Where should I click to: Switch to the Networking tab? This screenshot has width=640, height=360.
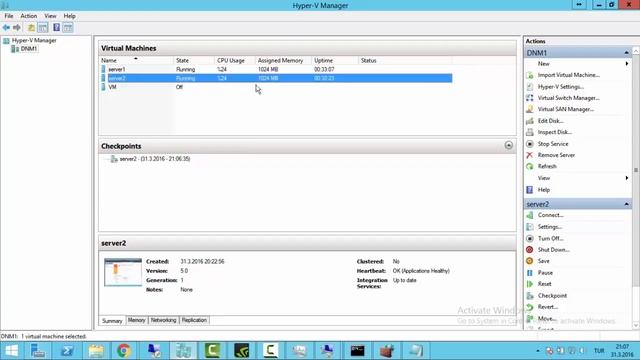pos(163,320)
